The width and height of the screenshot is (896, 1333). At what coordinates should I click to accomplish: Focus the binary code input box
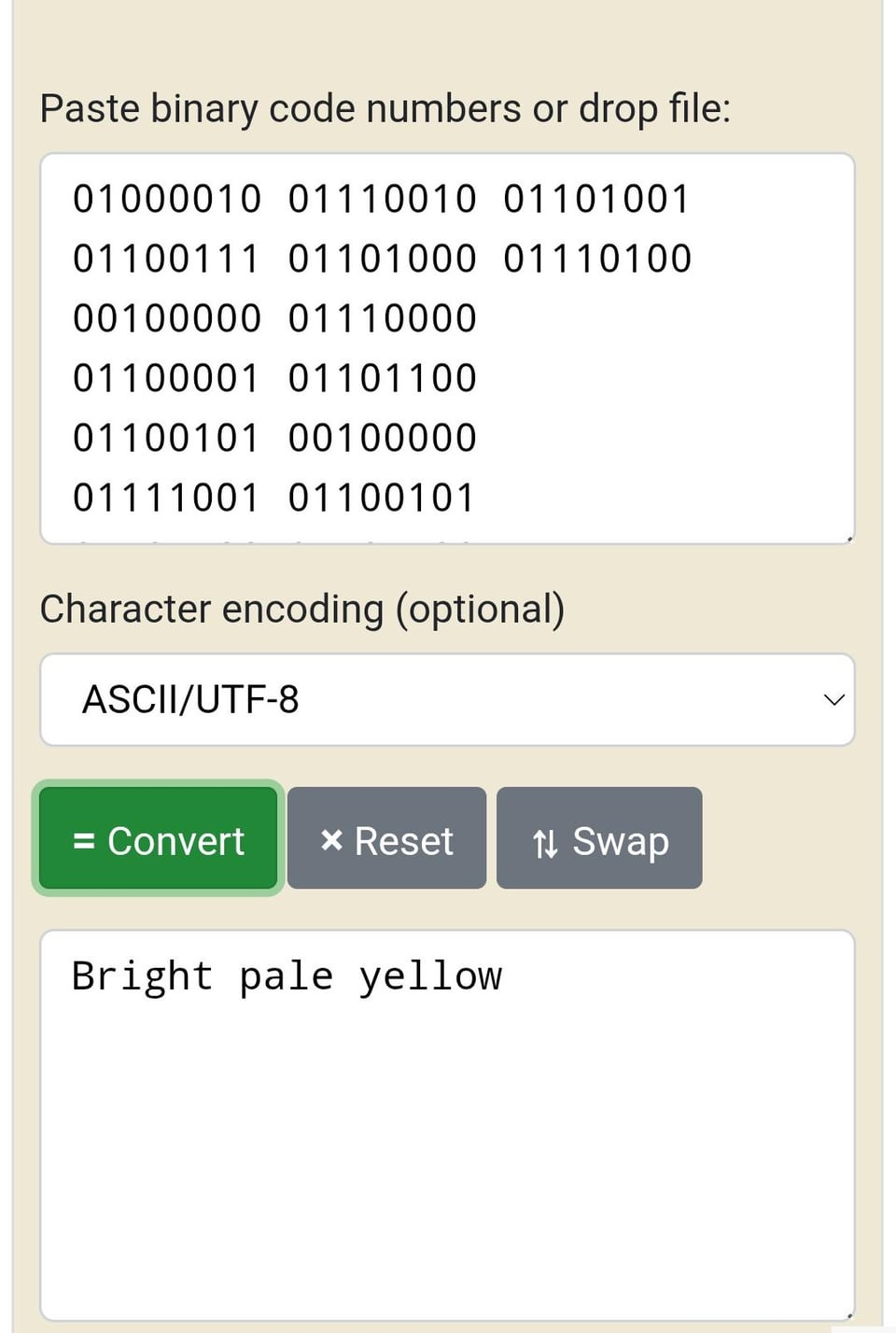653,373
